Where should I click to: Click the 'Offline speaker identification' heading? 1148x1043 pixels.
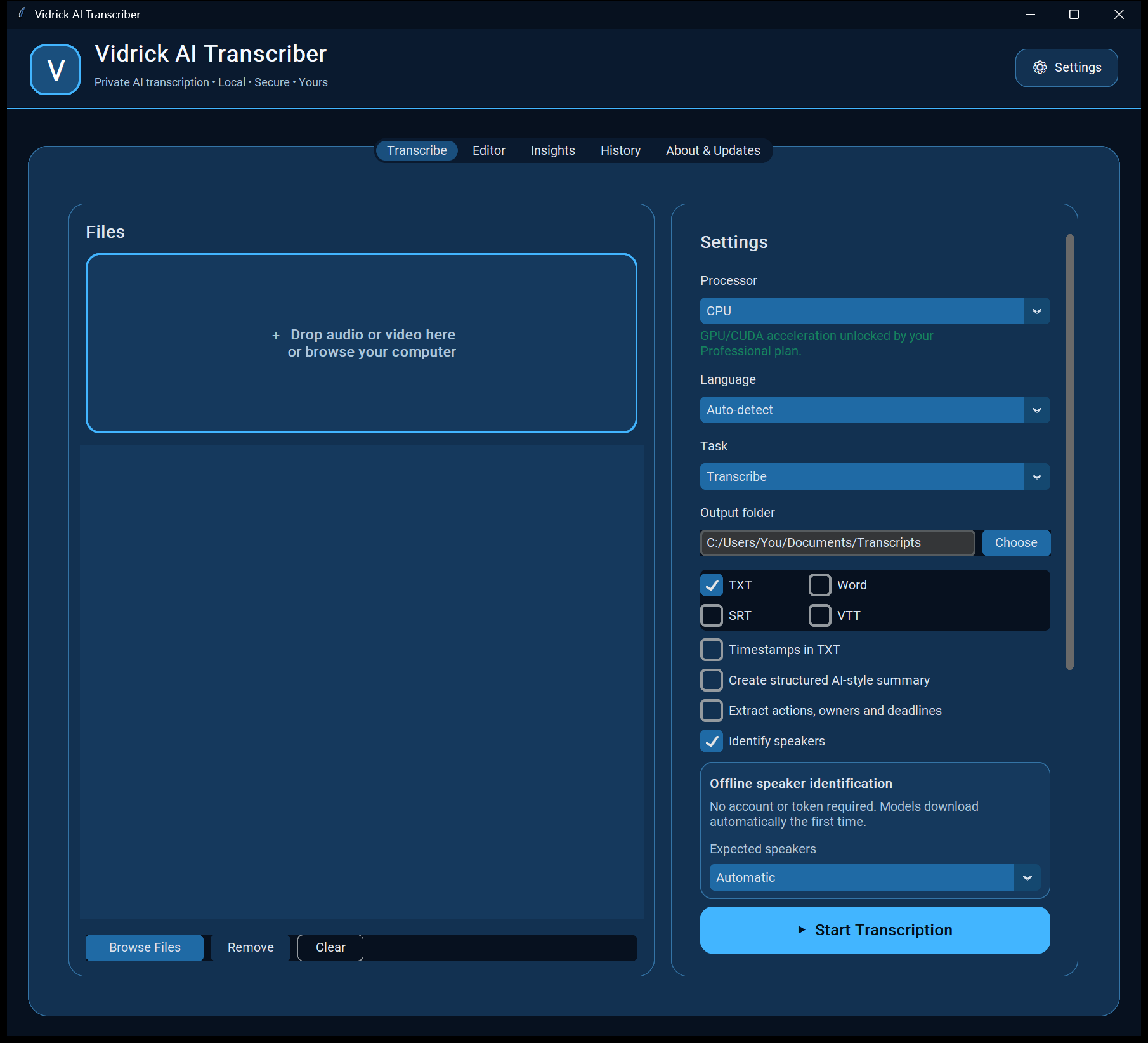coord(801,784)
